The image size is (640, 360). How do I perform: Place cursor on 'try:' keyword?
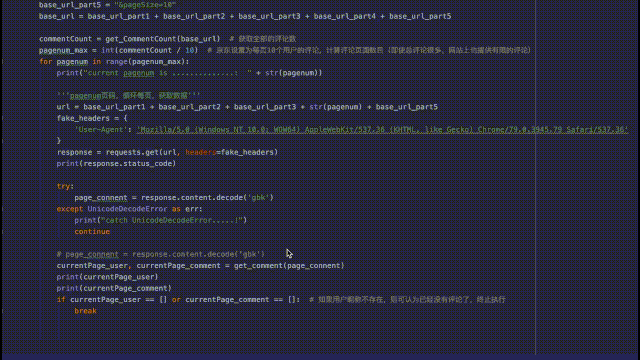[x=65, y=186]
